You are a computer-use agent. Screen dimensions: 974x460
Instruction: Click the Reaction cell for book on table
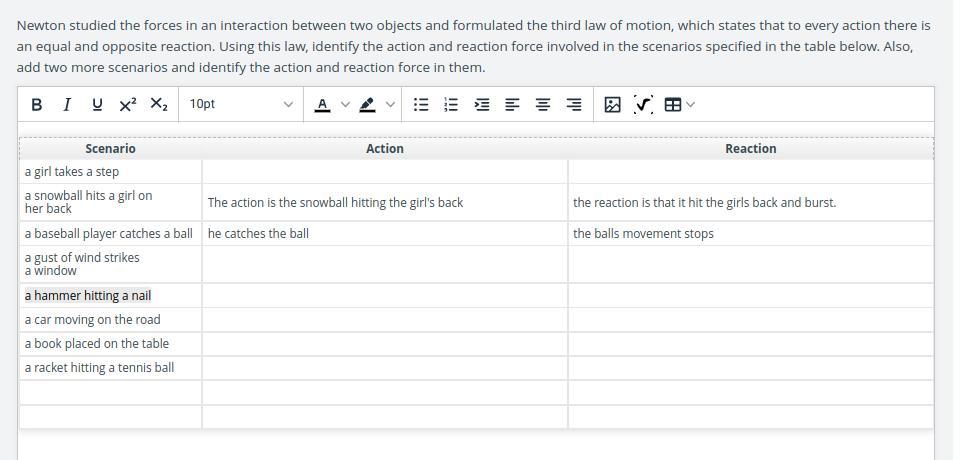point(750,344)
